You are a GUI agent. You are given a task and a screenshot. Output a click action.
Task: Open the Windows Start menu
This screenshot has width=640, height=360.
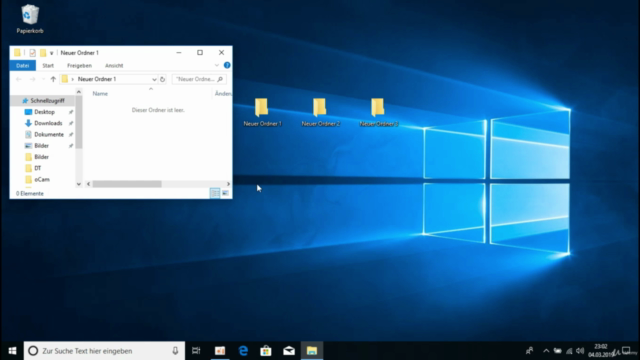[12, 351]
